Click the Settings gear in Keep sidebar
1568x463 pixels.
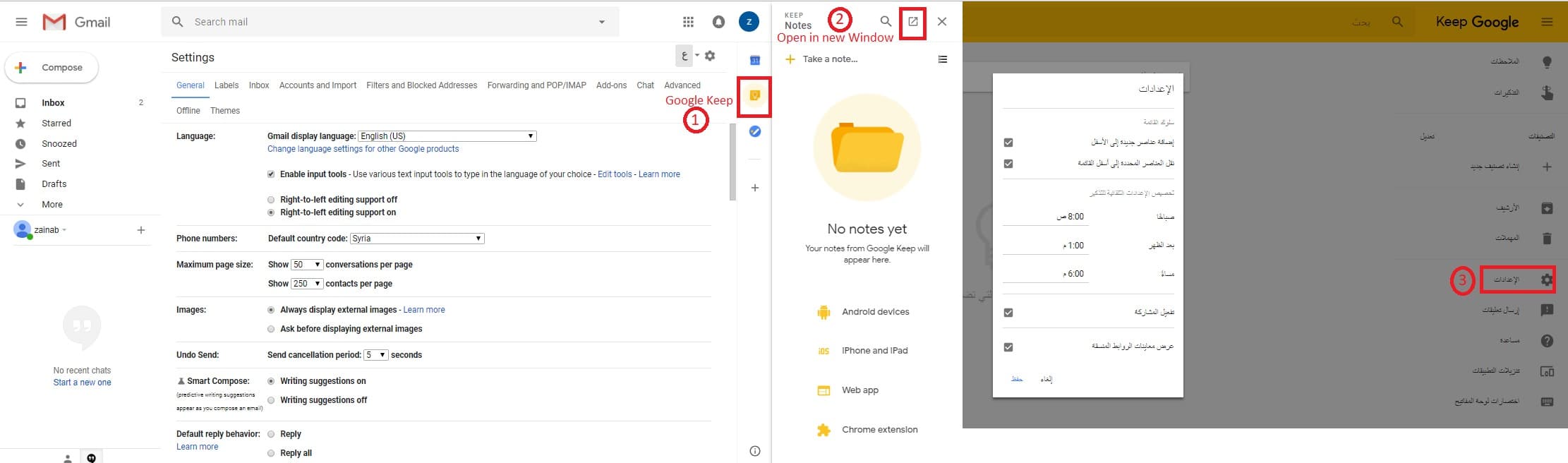click(x=1546, y=279)
